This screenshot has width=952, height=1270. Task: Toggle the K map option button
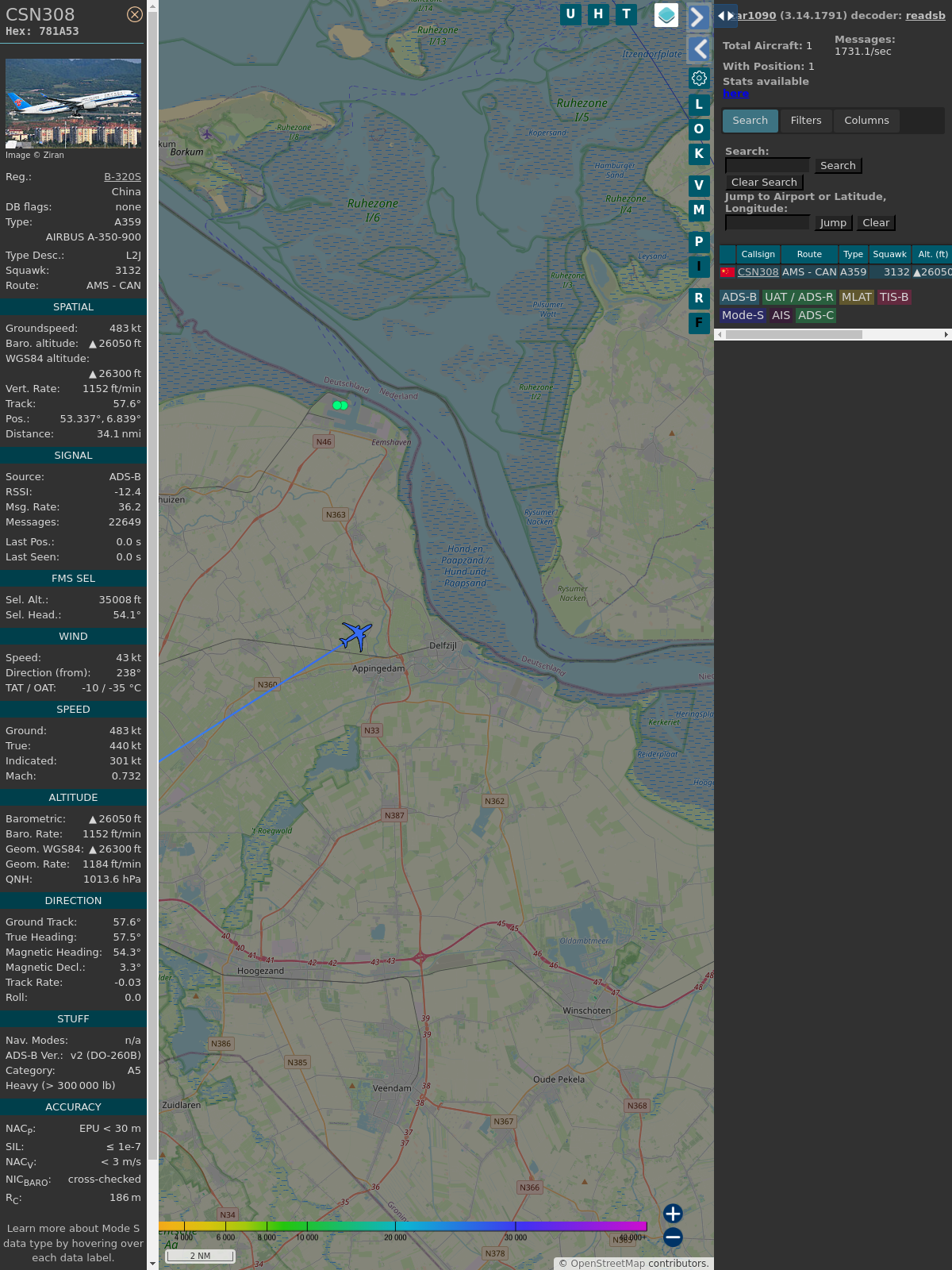coord(699,154)
